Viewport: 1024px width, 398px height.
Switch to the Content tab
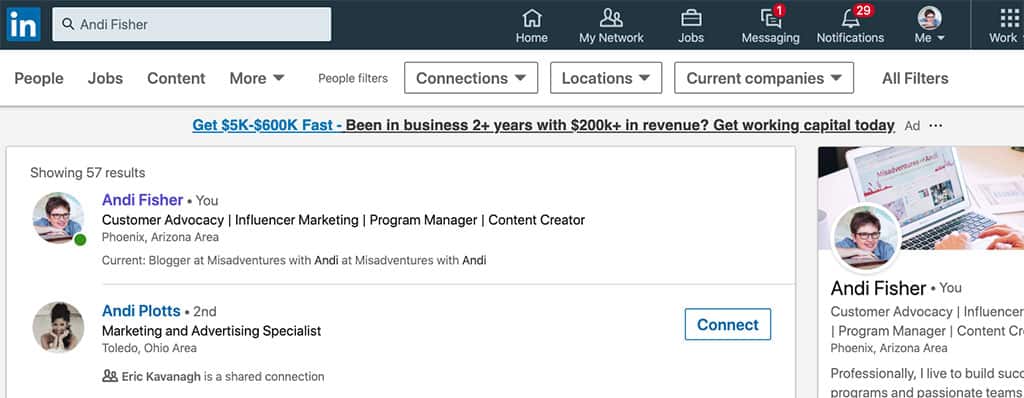[x=176, y=78]
